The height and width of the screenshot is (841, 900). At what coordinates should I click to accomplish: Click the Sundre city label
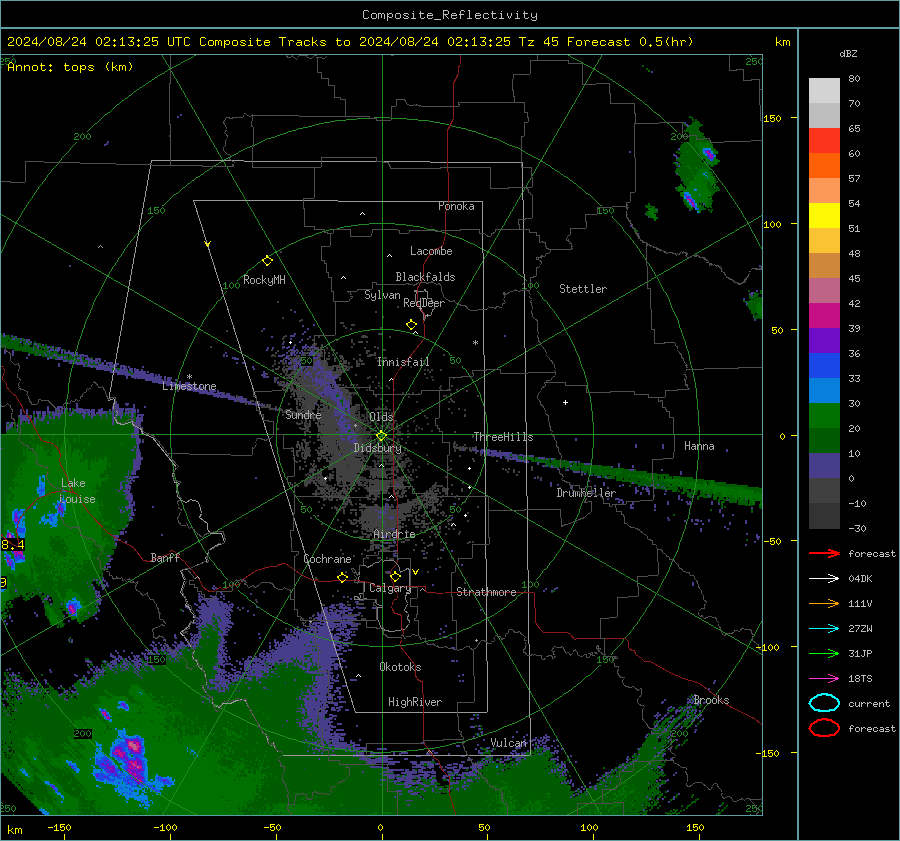[x=303, y=414]
